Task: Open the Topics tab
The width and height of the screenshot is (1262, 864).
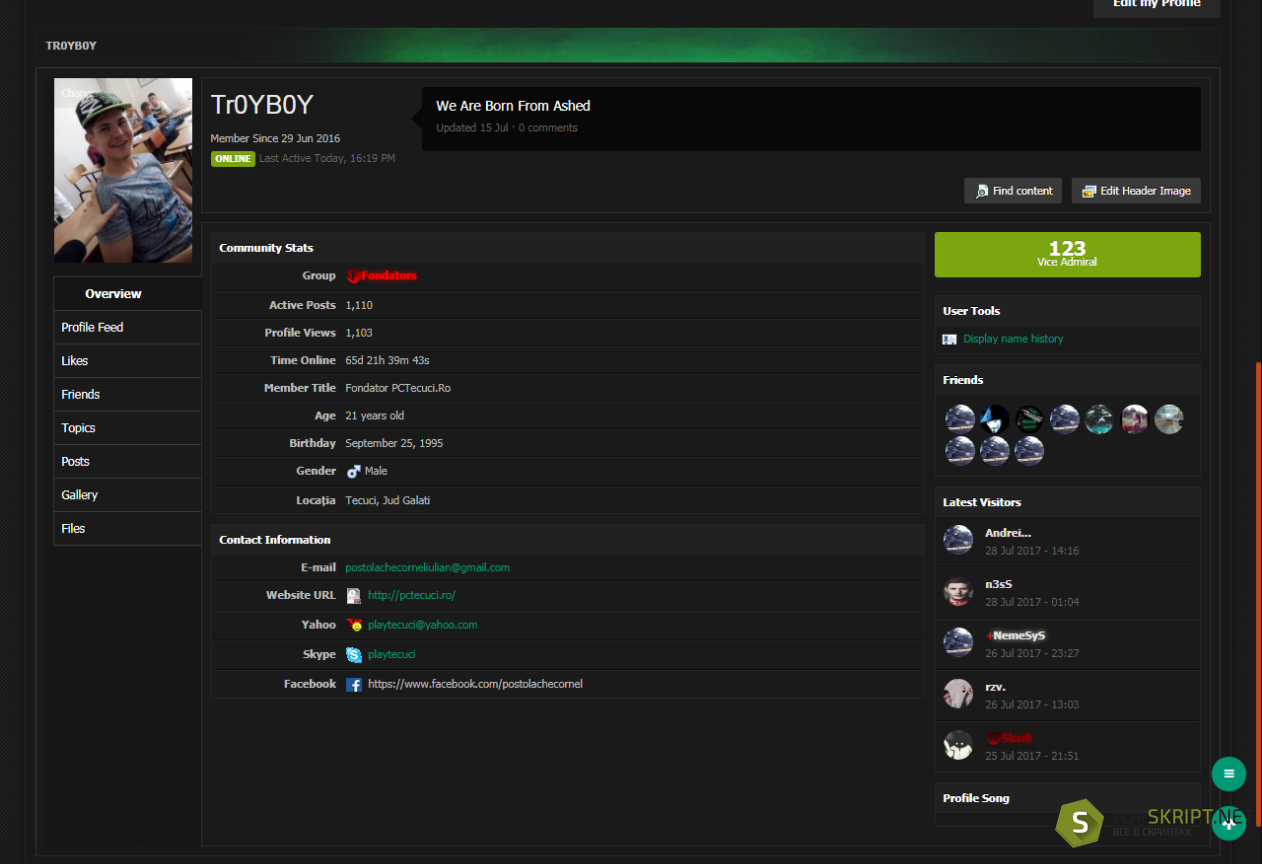Action: pyautogui.click(x=127, y=428)
